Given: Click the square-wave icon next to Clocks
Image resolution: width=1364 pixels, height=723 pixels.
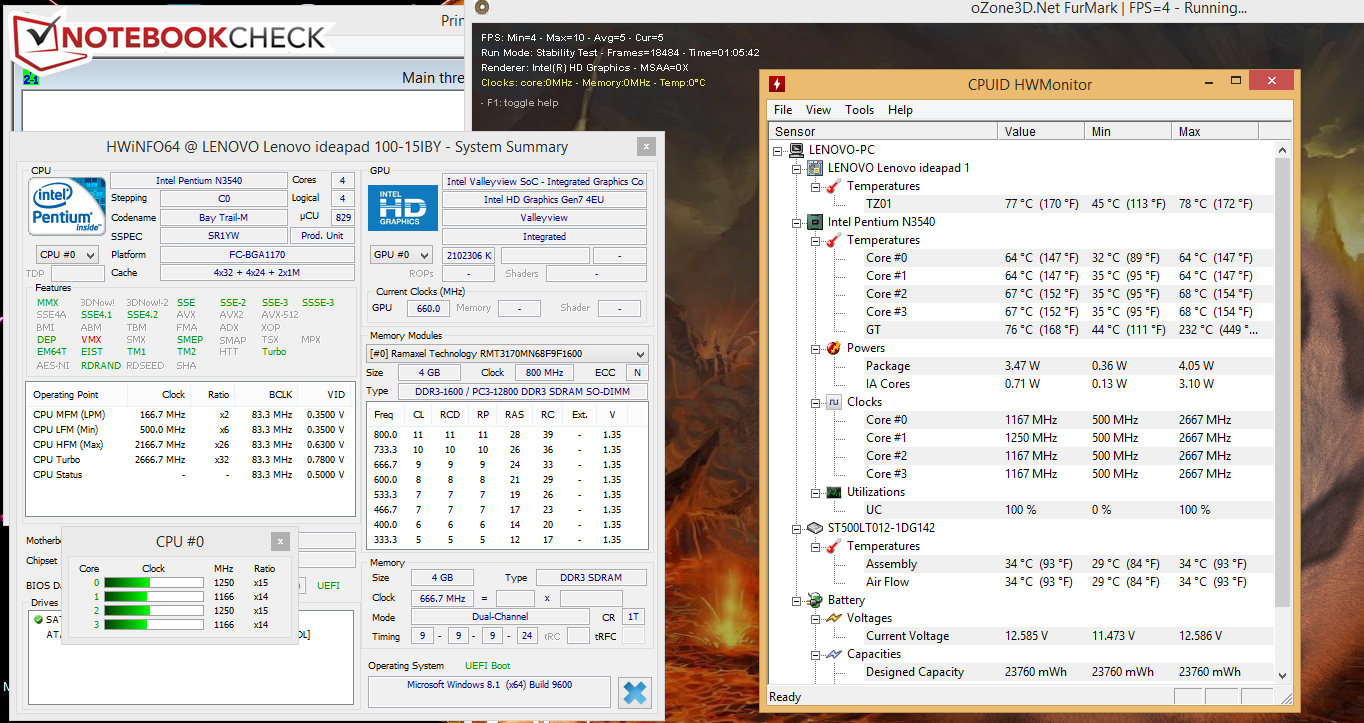Looking at the screenshot, I should (x=834, y=402).
